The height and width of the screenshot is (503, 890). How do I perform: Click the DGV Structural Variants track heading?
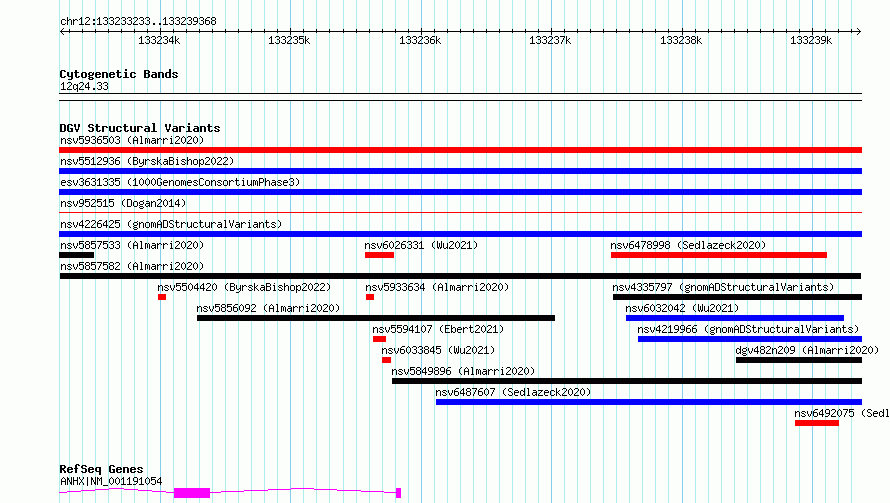[140, 128]
